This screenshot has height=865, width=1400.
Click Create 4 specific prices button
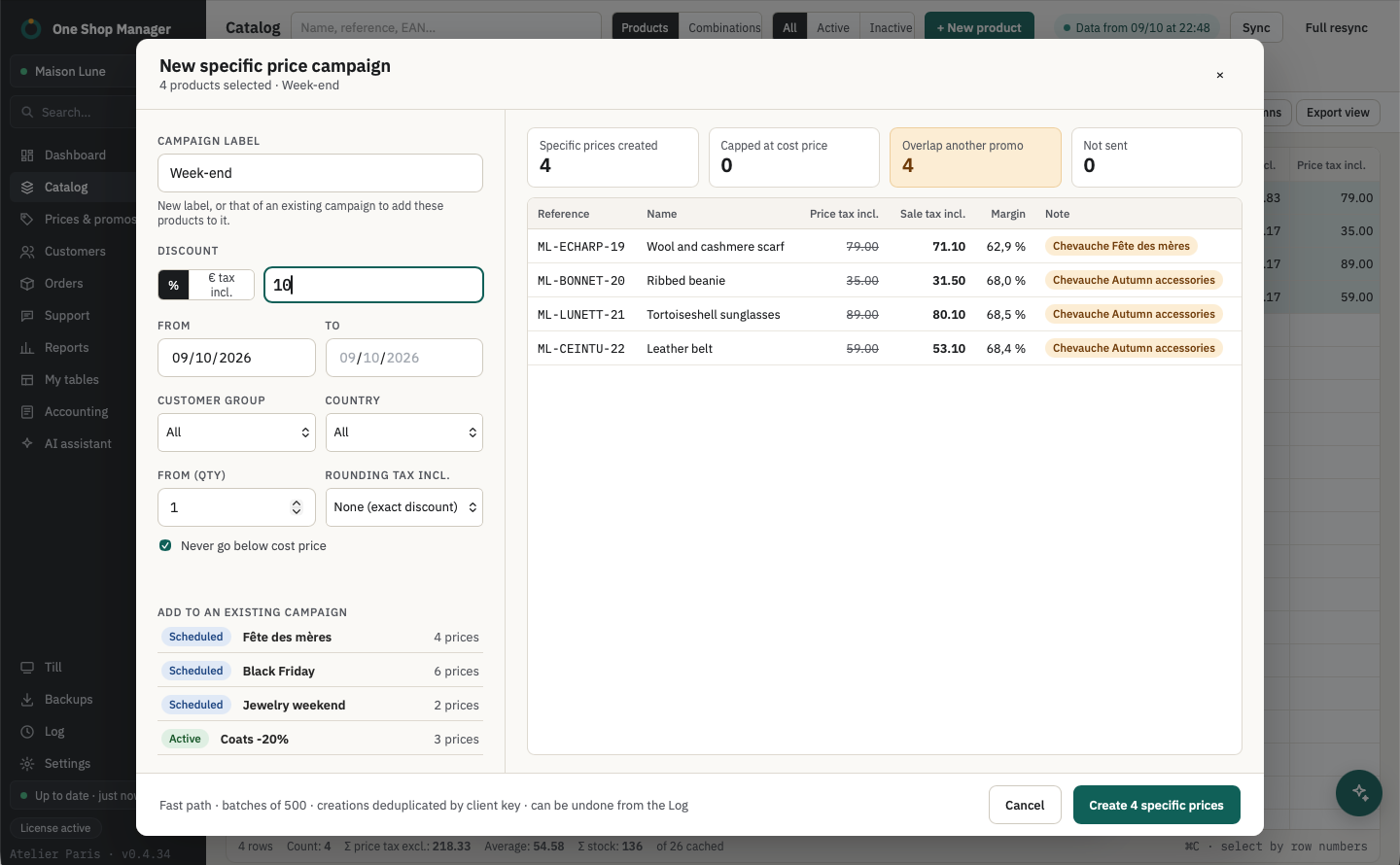1157,805
